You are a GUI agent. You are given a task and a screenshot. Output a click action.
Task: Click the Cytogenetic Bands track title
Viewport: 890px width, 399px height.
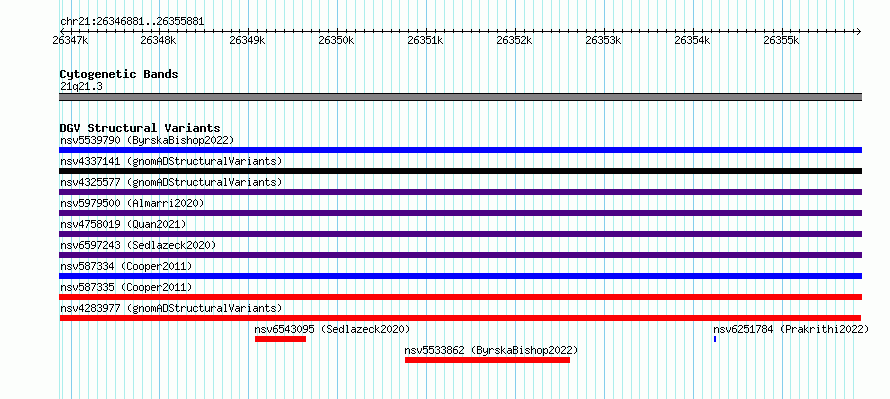119,74
